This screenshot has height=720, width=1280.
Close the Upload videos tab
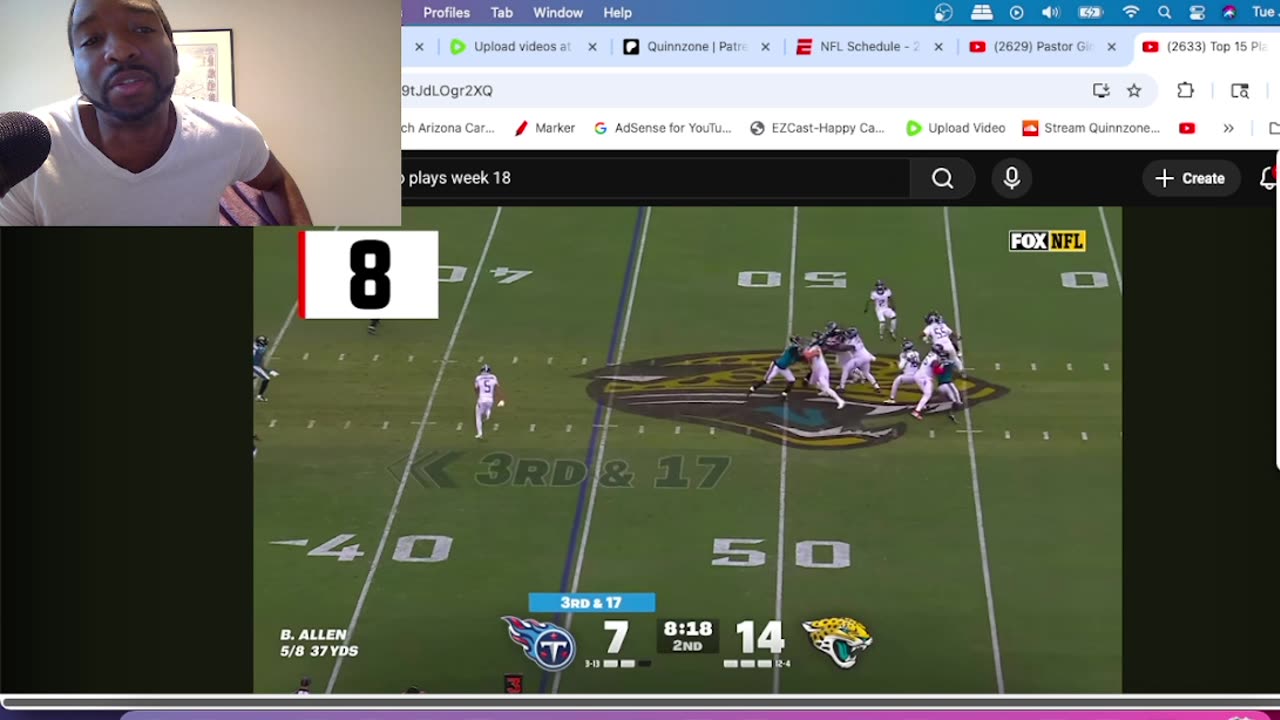point(592,47)
